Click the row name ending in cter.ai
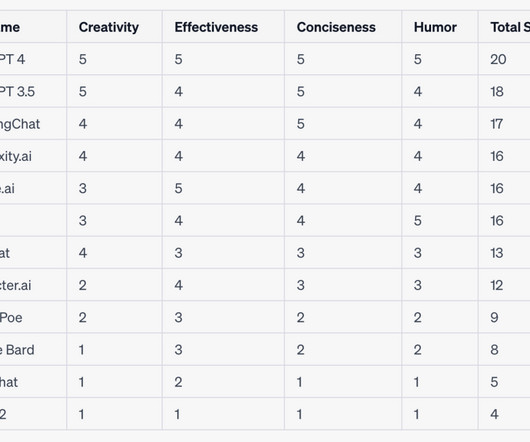 point(15,286)
